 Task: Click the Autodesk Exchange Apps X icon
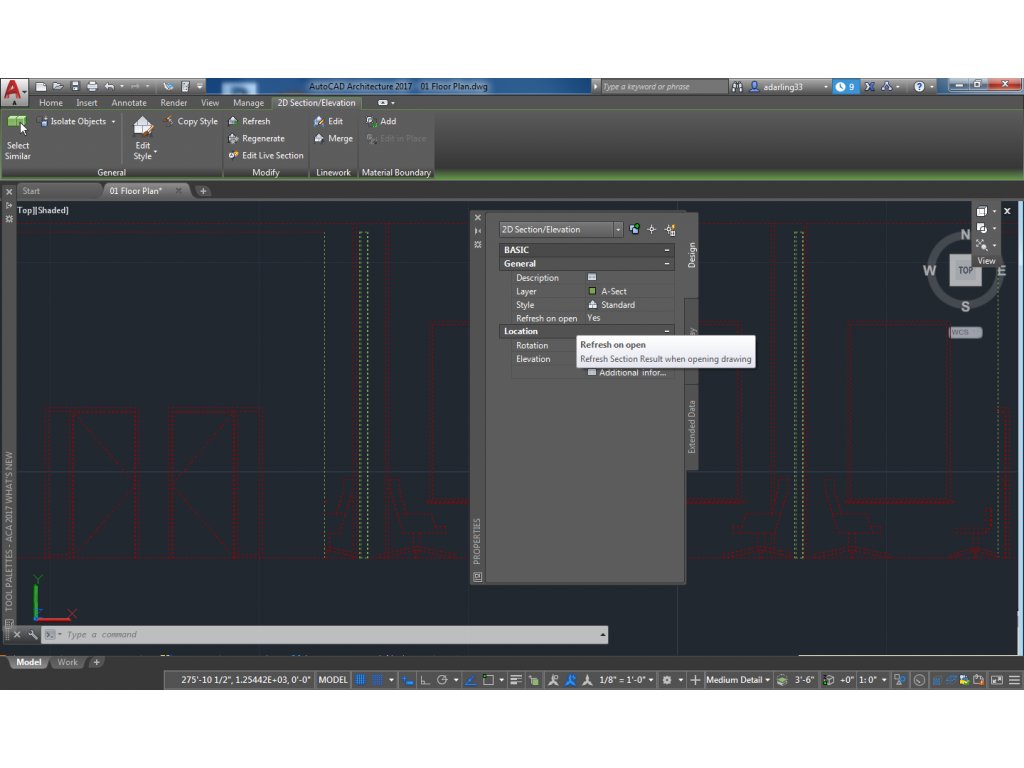(869, 86)
